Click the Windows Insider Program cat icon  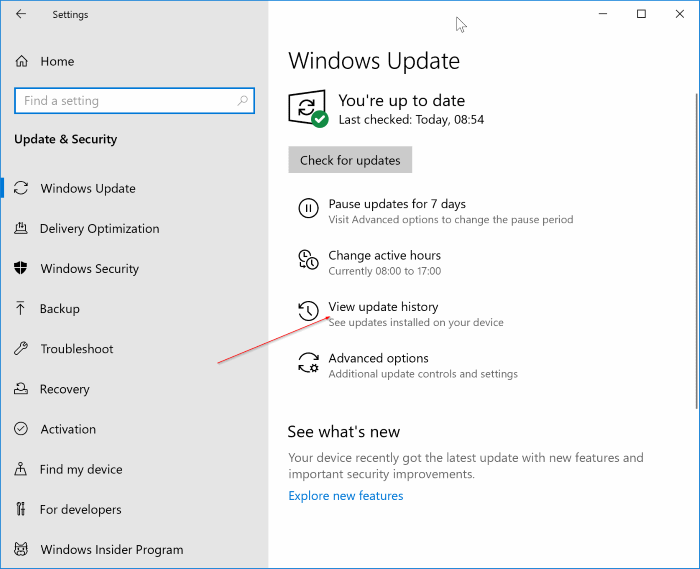tap(21, 549)
